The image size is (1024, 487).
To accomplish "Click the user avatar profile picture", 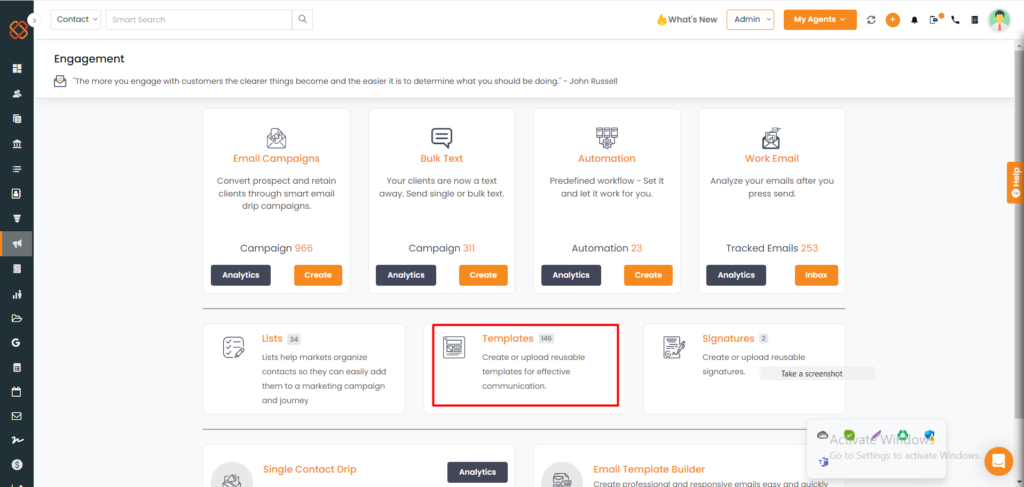I will point(999,20).
